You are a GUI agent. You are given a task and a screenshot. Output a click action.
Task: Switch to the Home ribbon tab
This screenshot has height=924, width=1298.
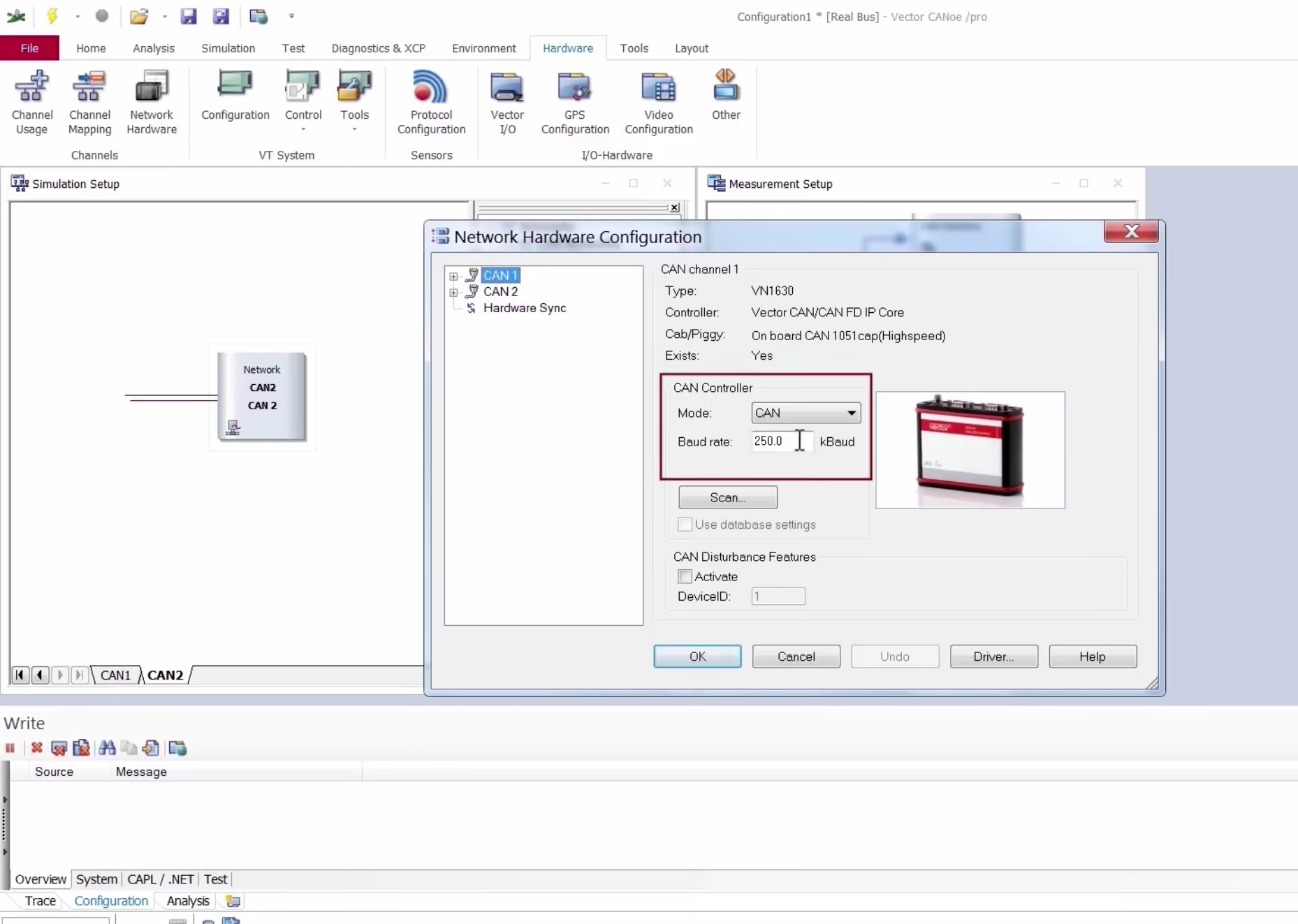91,48
